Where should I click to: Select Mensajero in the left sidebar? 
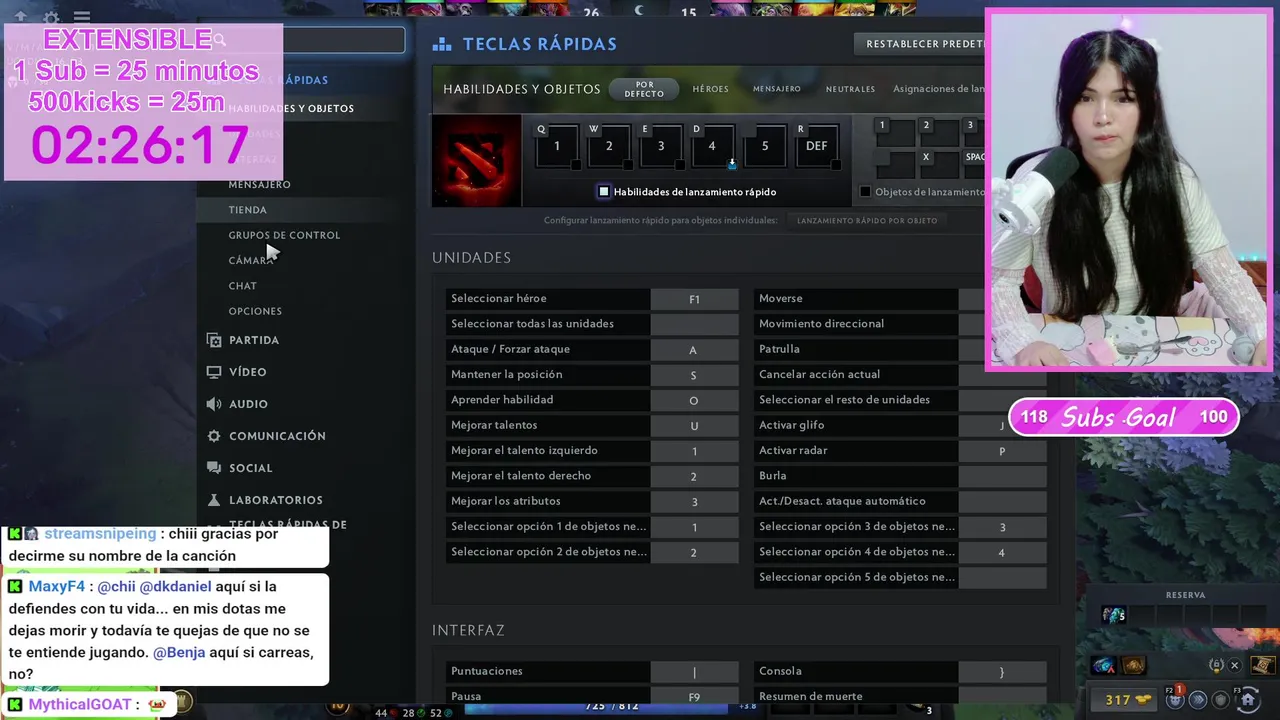259,184
